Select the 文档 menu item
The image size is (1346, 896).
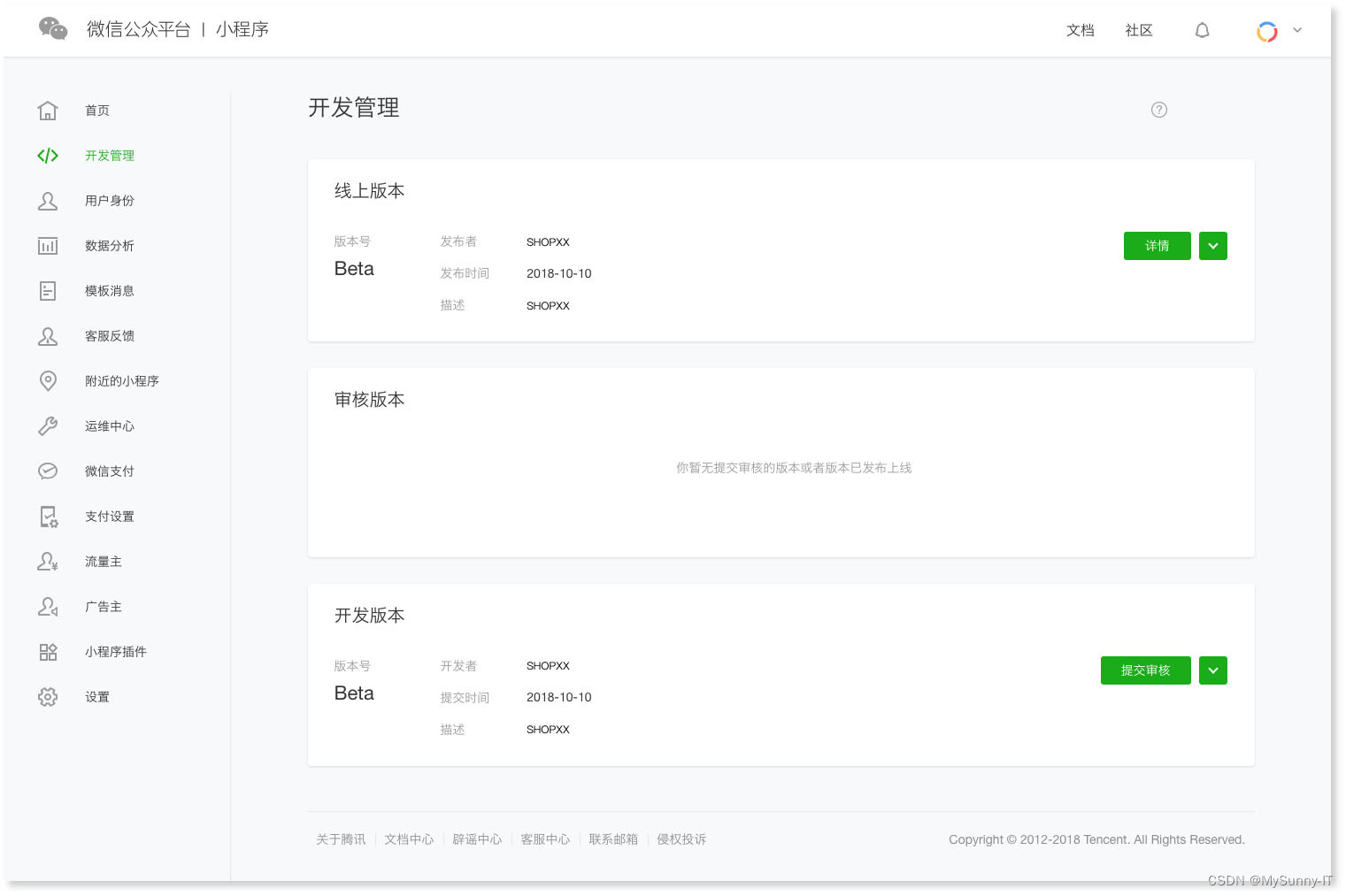(1080, 30)
